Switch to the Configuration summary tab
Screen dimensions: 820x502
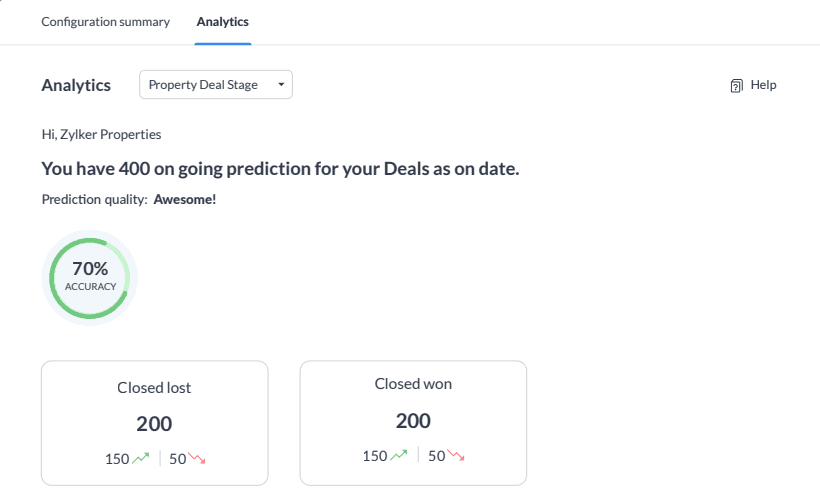[105, 21]
